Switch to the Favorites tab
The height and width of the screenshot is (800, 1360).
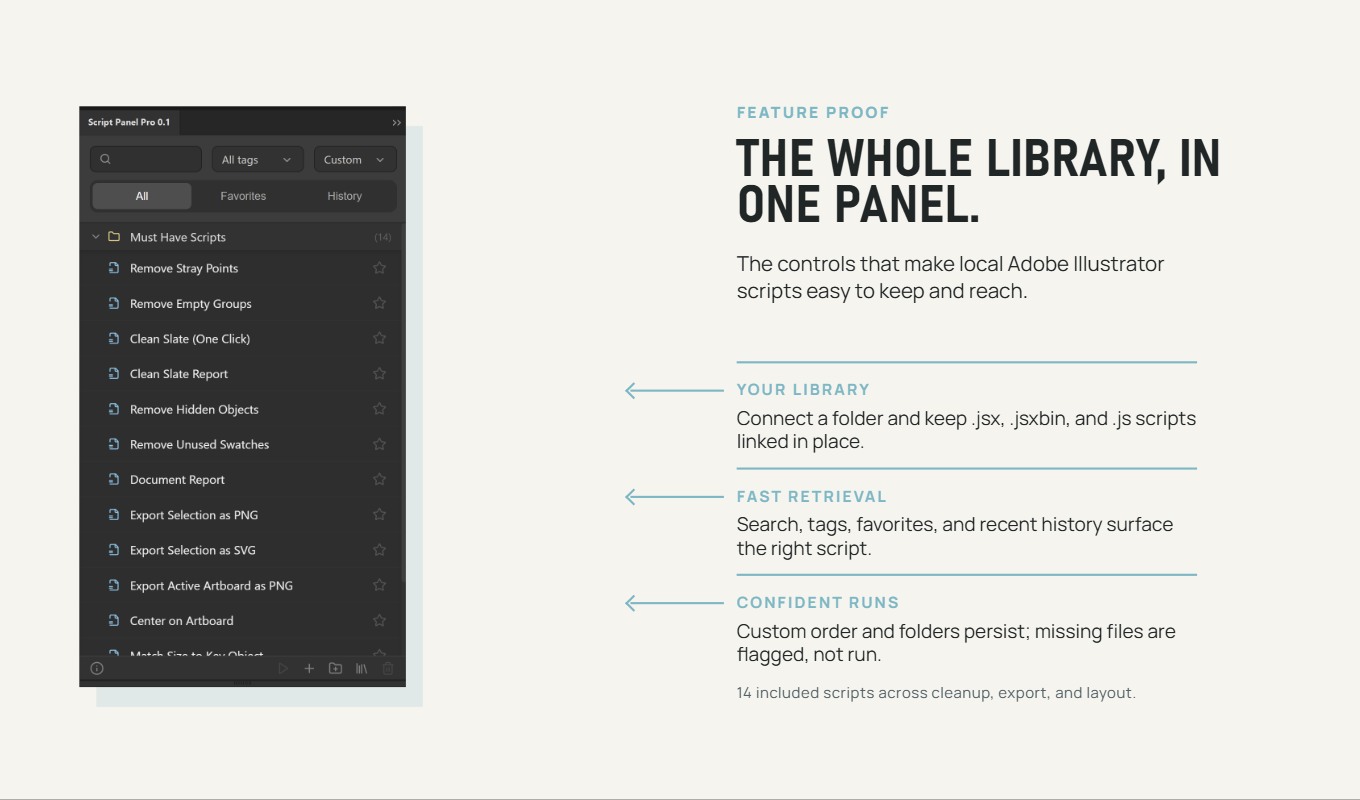[243, 196]
